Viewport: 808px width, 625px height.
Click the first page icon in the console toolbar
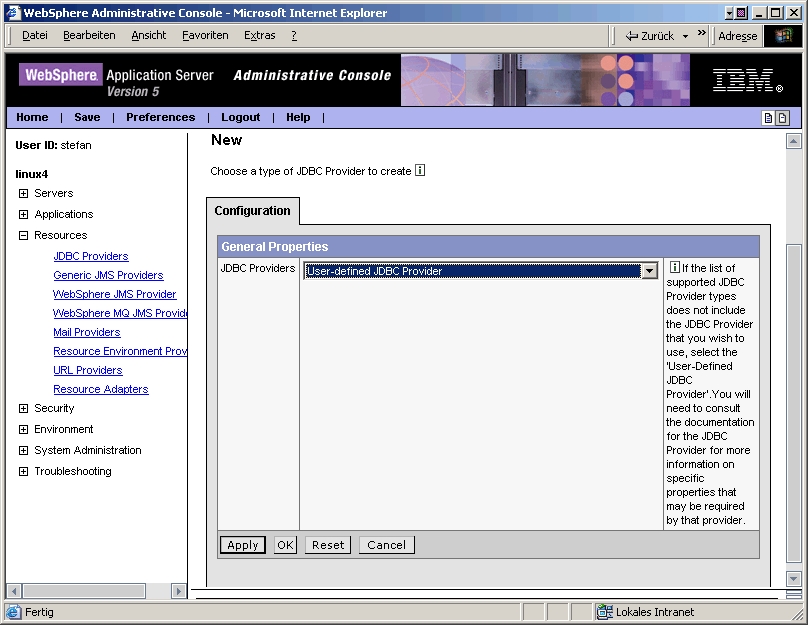[x=768, y=118]
